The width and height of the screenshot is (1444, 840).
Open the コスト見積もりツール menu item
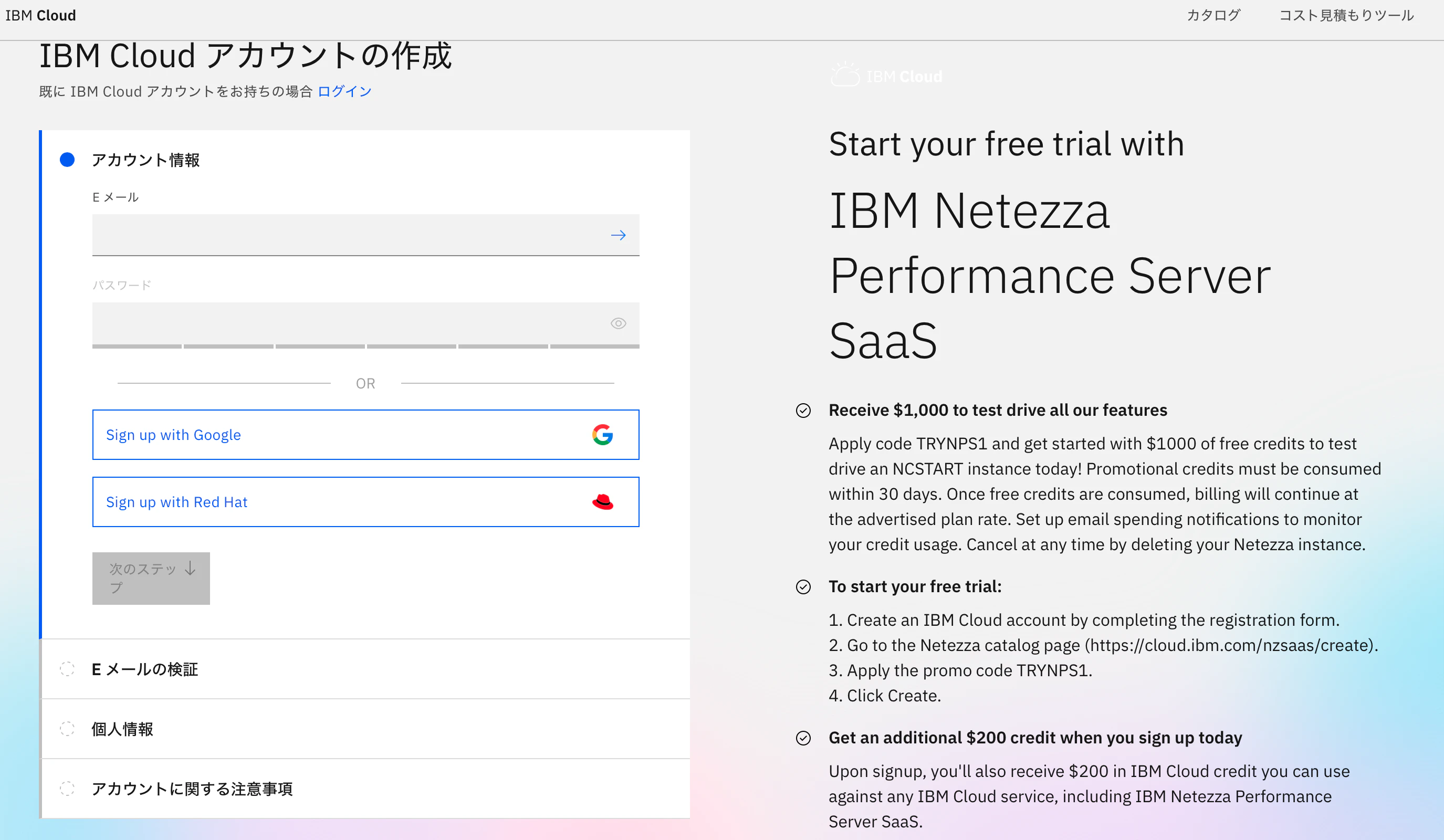tap(1346, 15)
